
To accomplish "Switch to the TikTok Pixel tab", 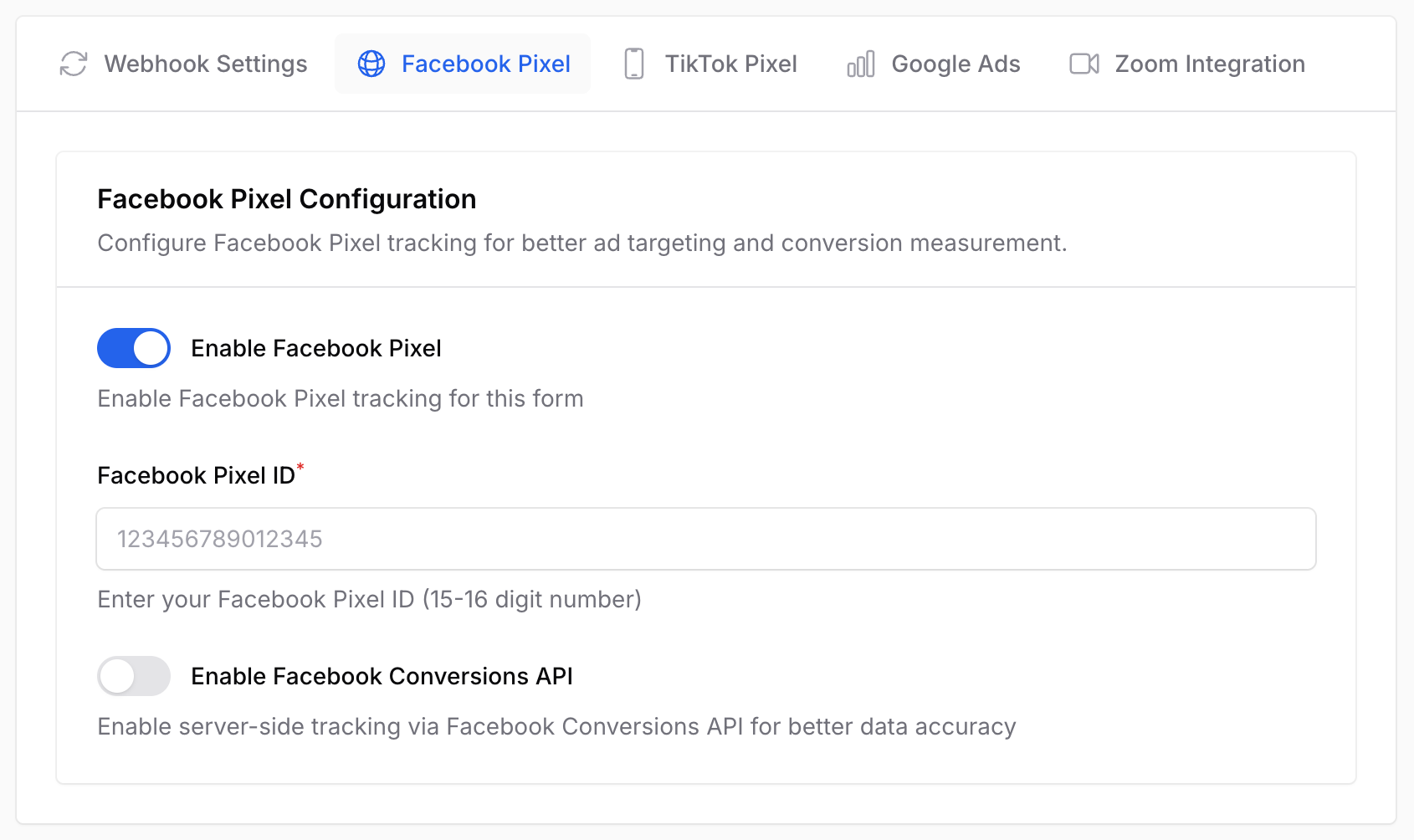I will tap(710, 64).
